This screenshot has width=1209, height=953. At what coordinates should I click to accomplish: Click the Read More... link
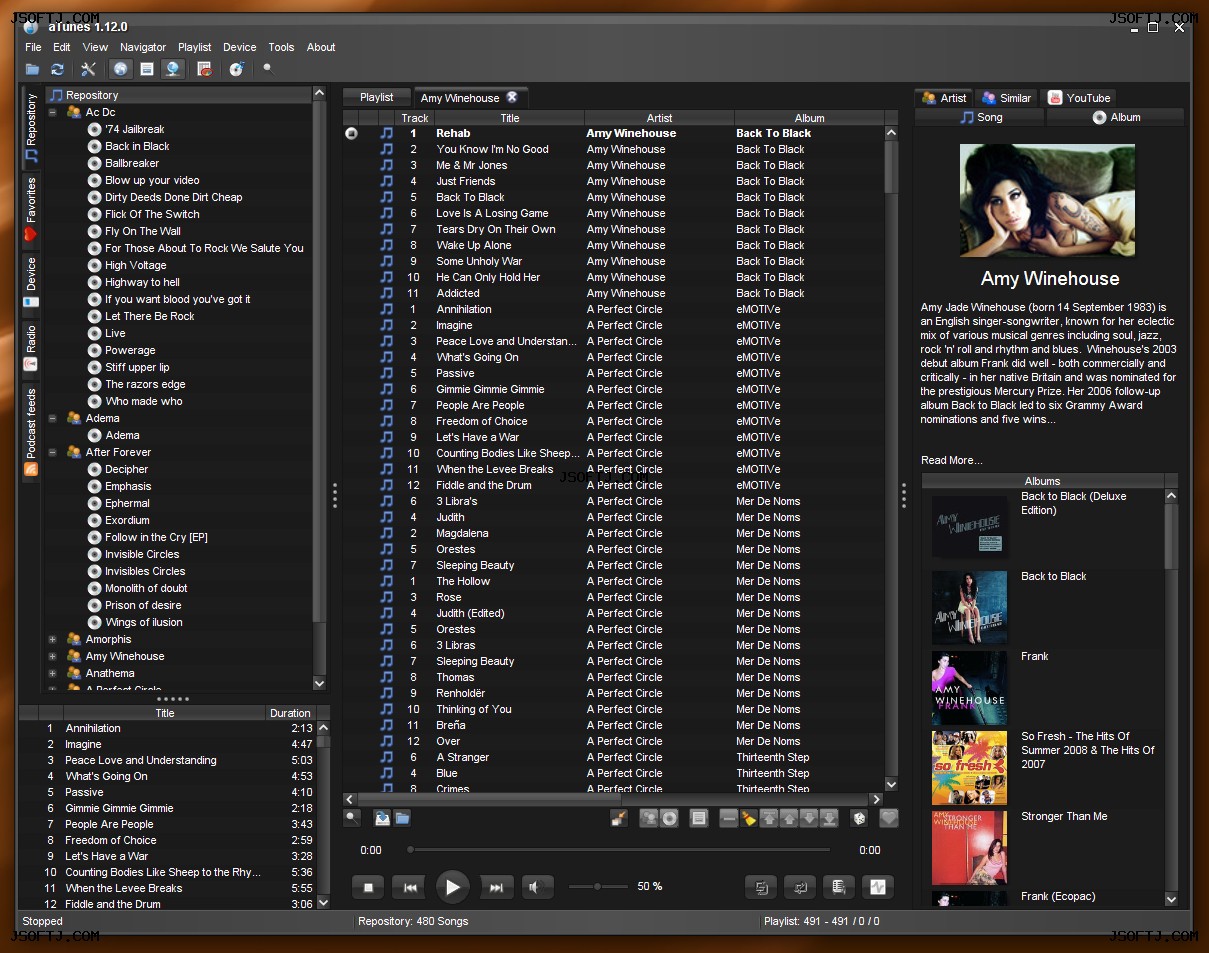pos(951,460)
